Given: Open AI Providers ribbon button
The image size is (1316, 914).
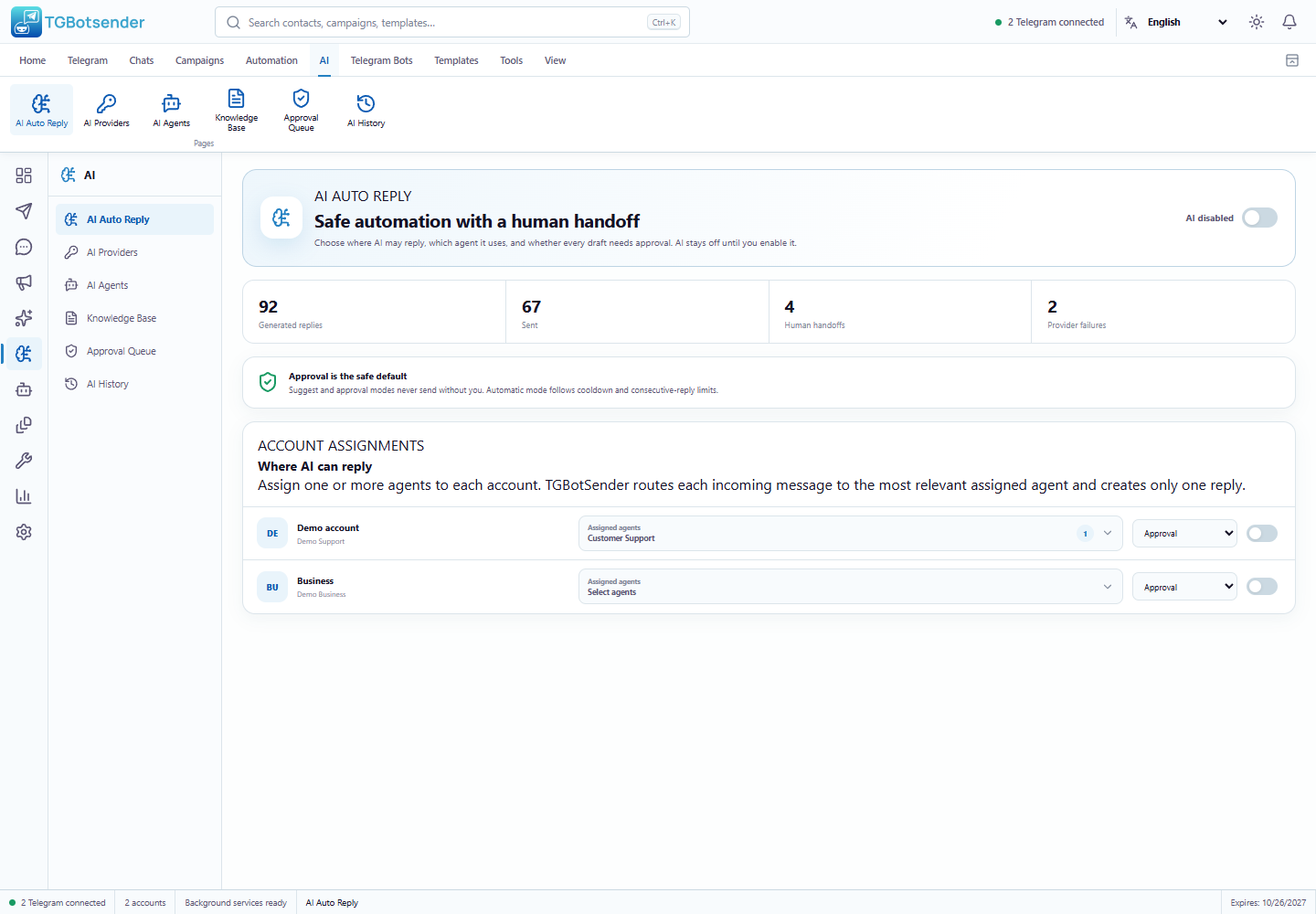Looking at the screenshot, I should pos(106,110).
